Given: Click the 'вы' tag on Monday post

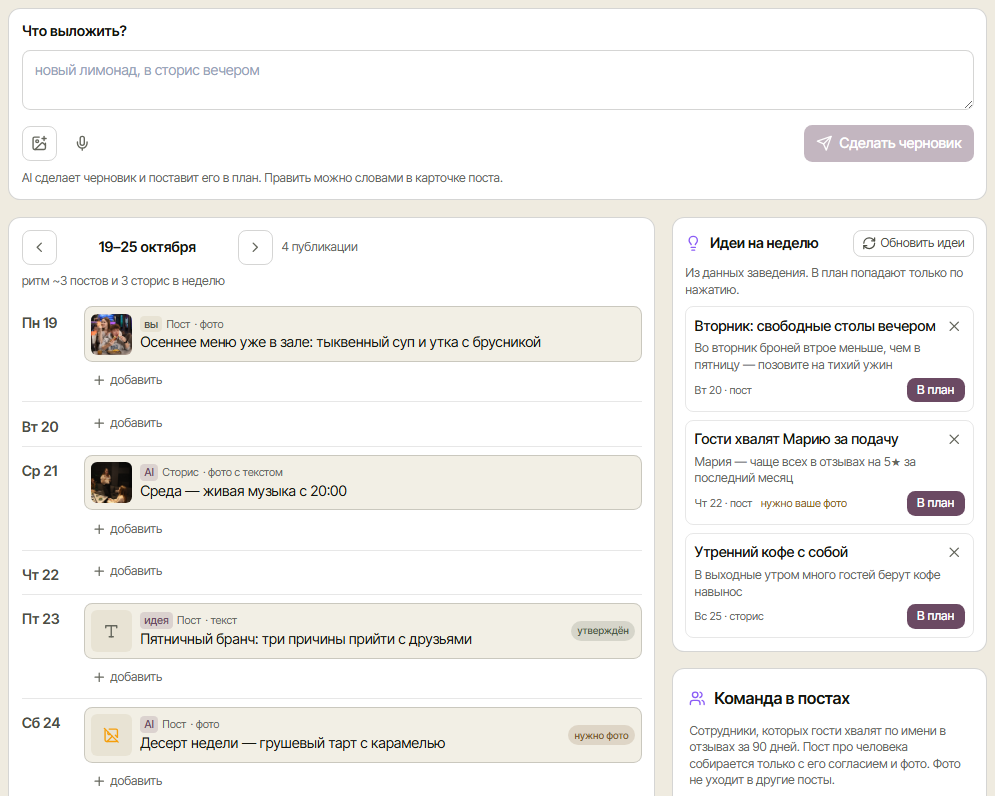Looking at the screenshot, I should [151, 324].
